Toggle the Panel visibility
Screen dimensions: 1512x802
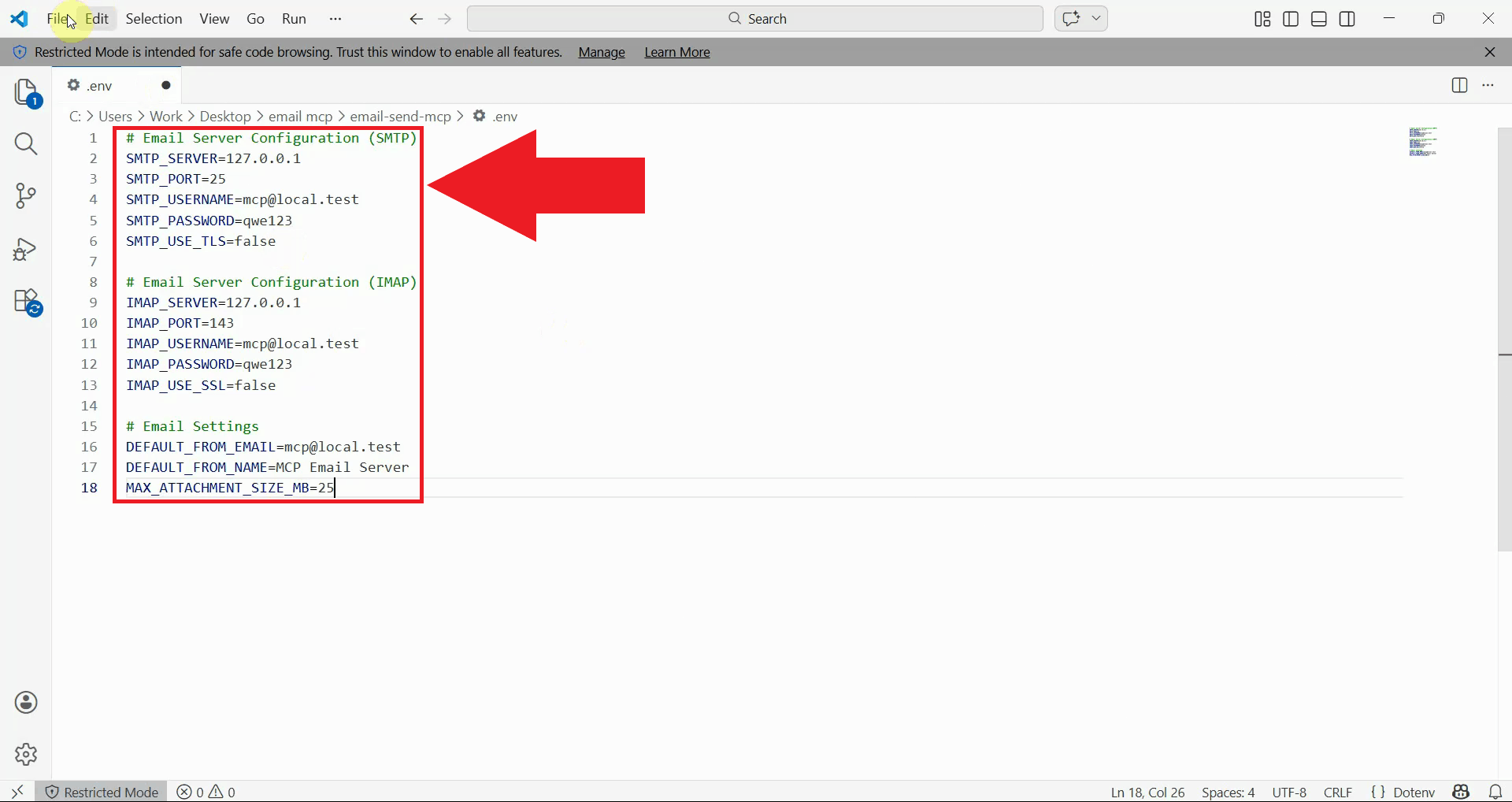pyautogui.click(x=1318, y=18)
